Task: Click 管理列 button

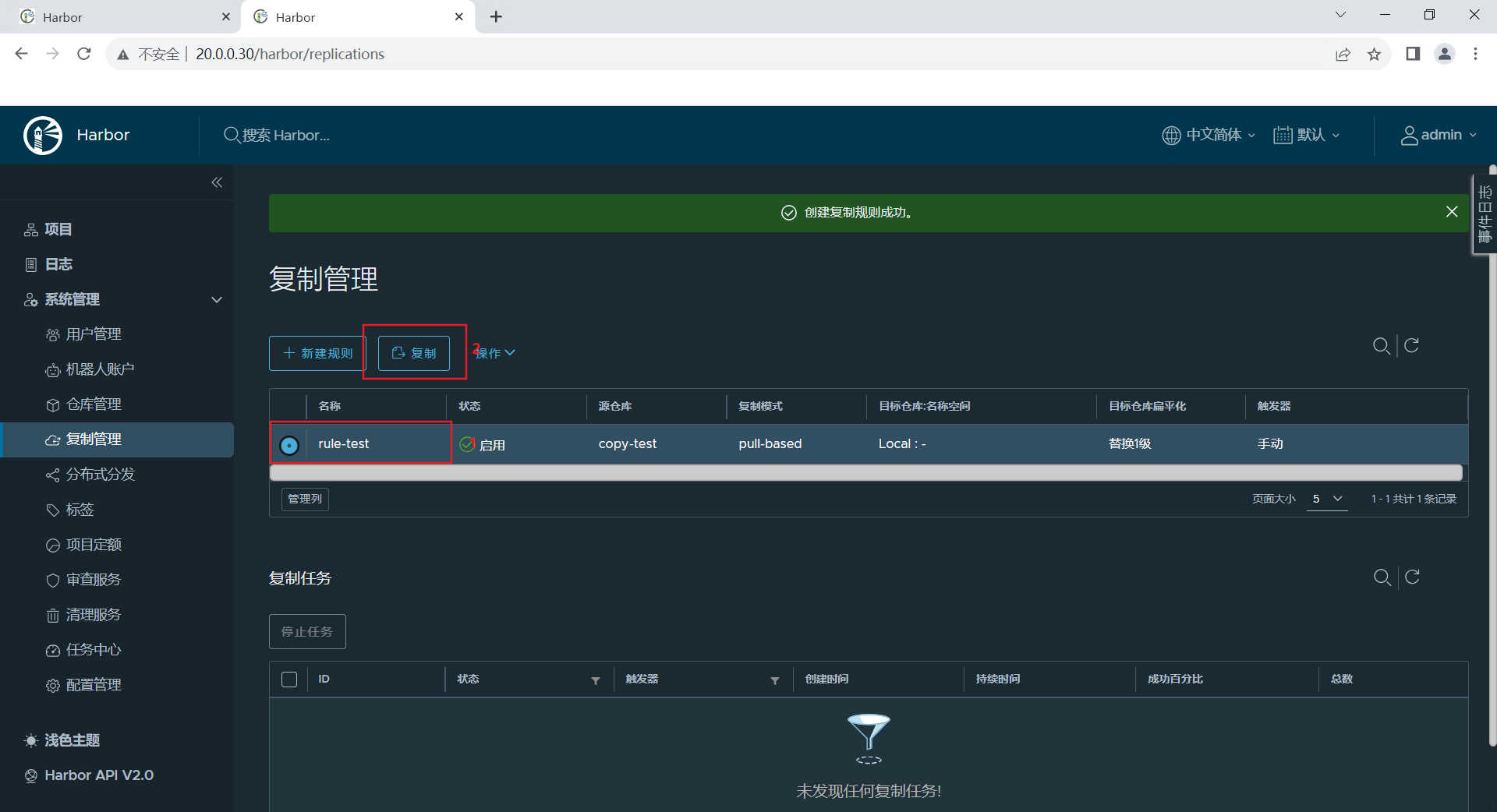Action: click(305, 499)
